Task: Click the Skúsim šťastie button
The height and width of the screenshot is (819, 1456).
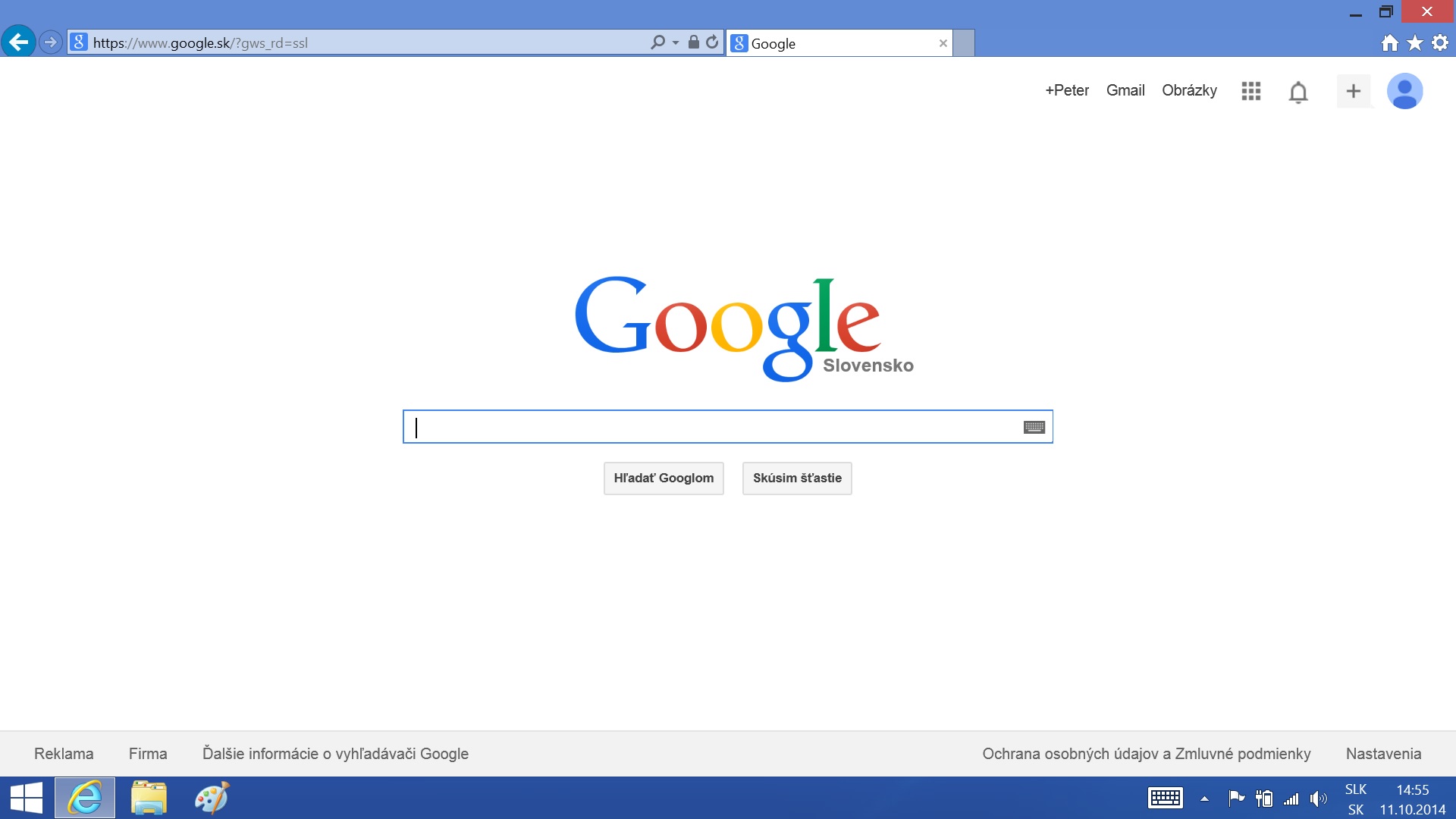Action: pos(797,479)
